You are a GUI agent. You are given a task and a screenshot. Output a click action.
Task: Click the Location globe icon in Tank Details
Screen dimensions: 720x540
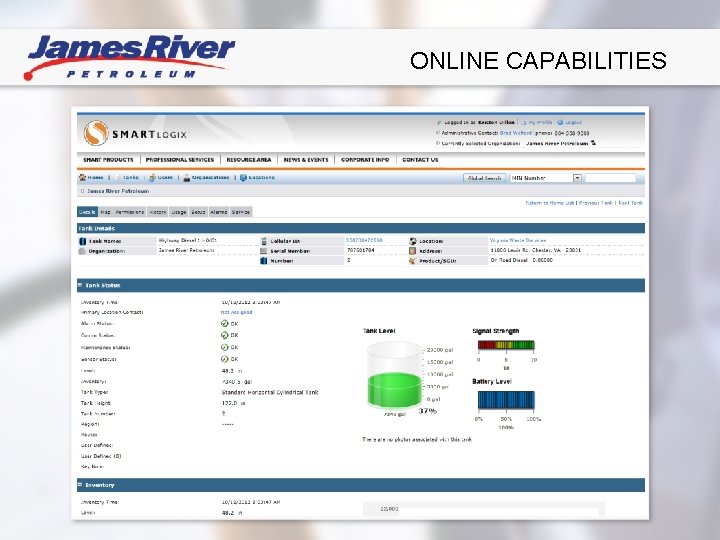click(413, 241)
